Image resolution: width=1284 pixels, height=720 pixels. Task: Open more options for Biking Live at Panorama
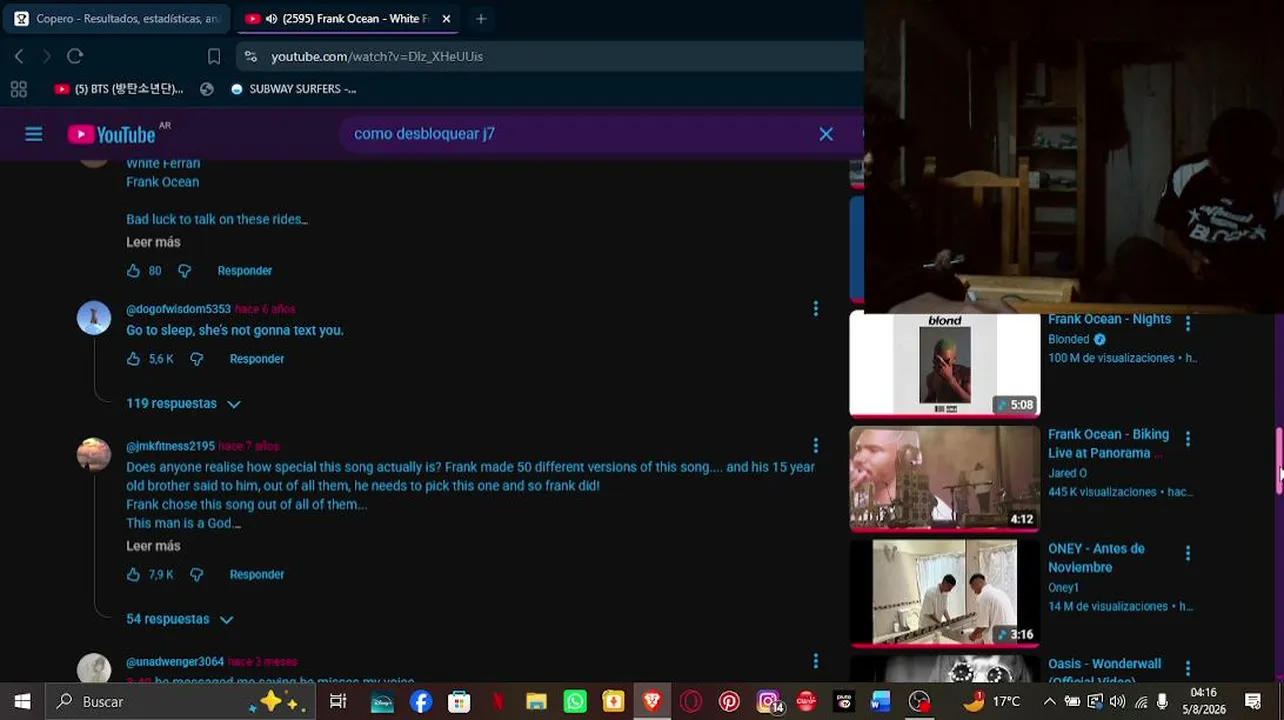[1187, 439]
